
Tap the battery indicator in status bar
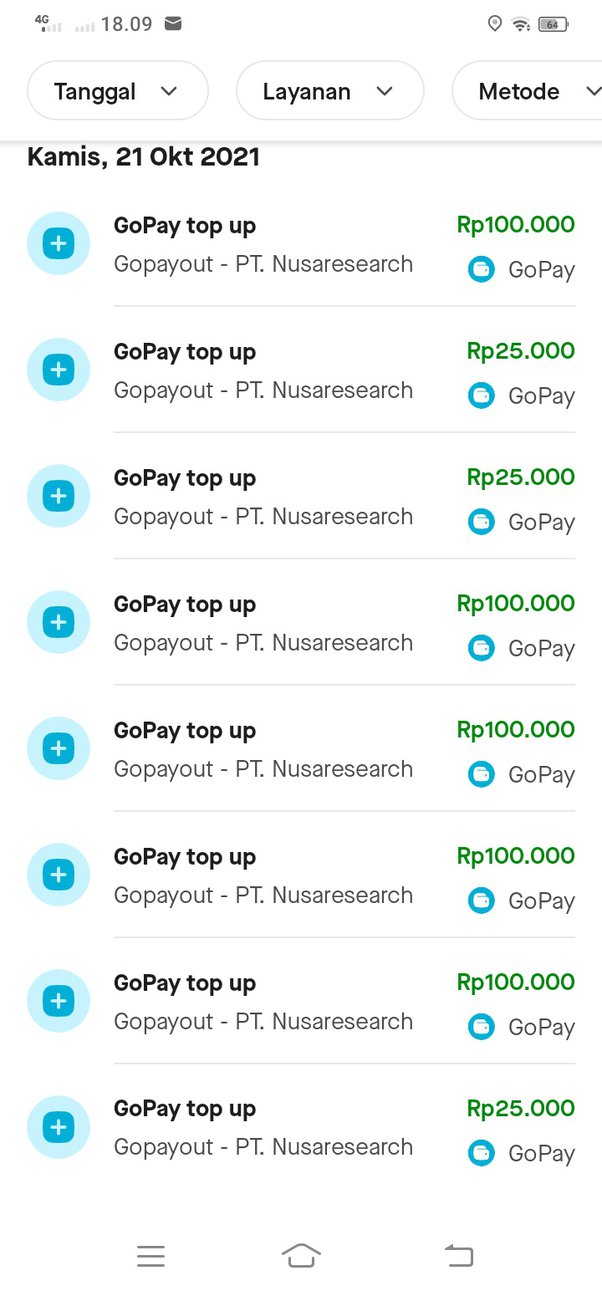point(553,24)
